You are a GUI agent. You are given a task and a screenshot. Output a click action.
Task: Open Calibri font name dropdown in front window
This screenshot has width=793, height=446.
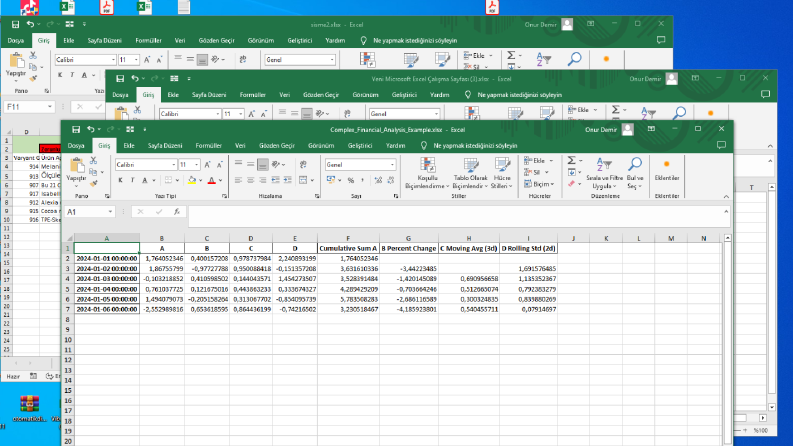coord(173,165)
